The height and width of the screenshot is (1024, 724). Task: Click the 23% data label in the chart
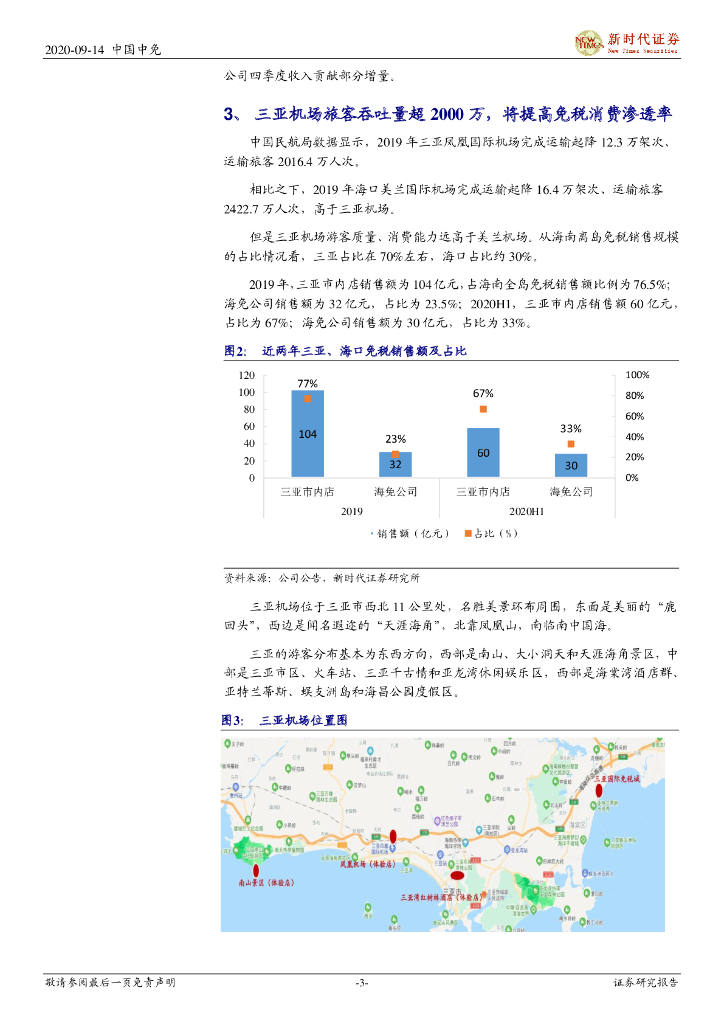coord(396,439)
